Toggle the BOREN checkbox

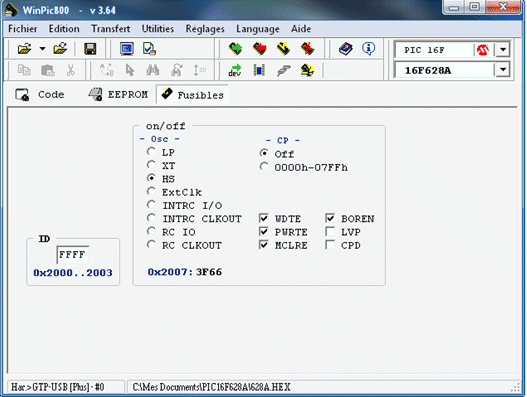(330, 219)
